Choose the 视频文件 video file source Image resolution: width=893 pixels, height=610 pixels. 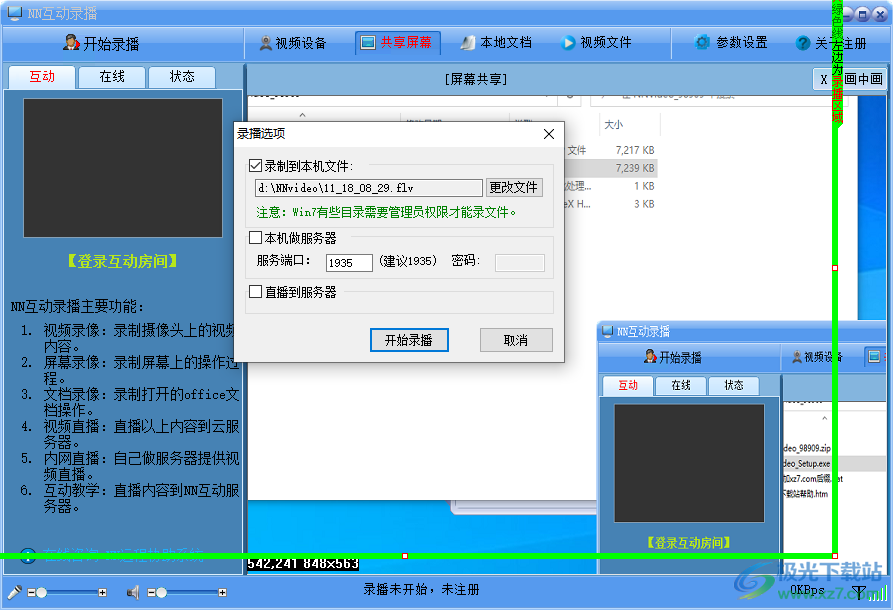pyautogui.click(x=596, y=43)
